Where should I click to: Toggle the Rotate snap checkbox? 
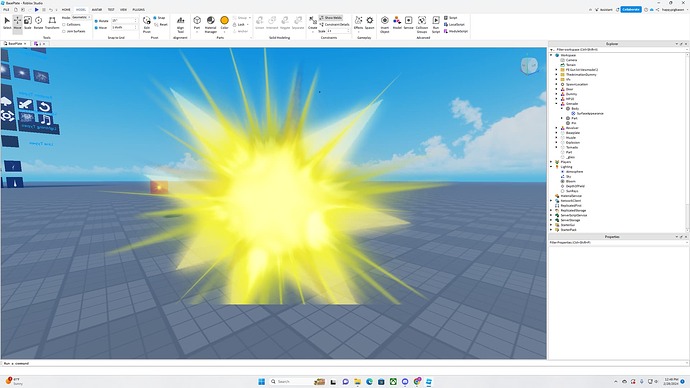click(96, 21)
